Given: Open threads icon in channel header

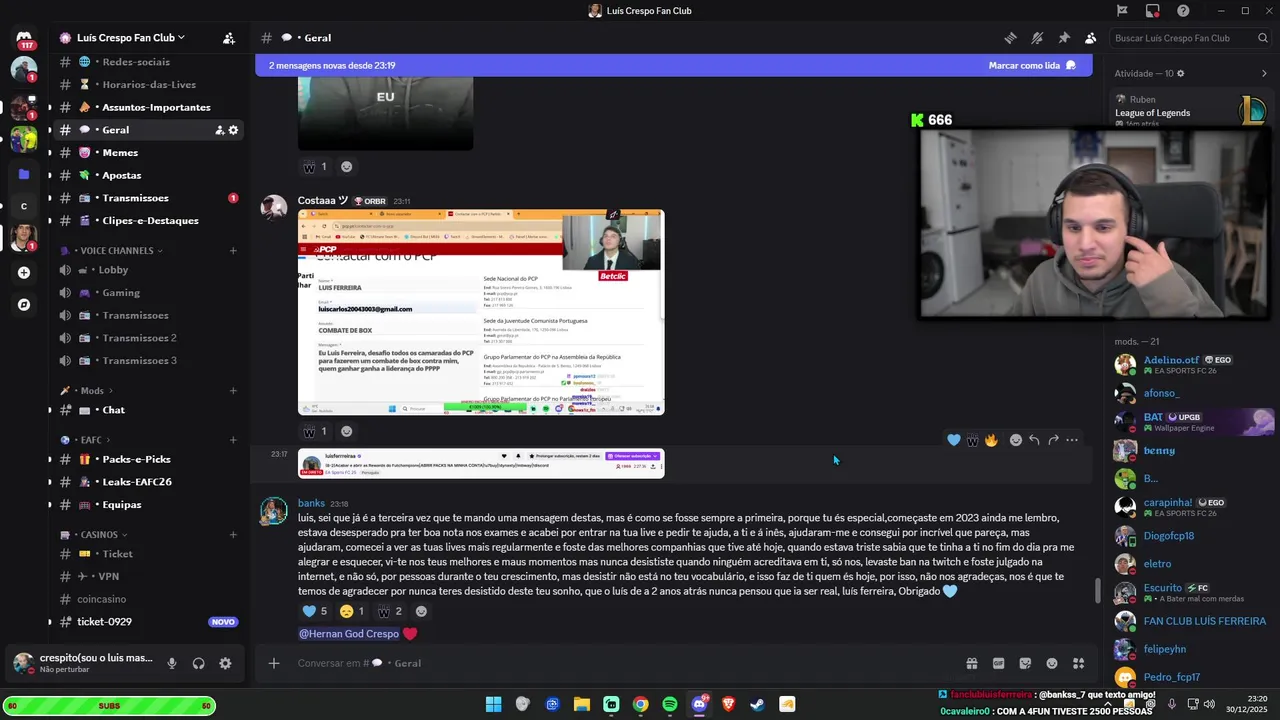Looking at the screenshot, I should pyautogui.click(x=1010, y=38).
